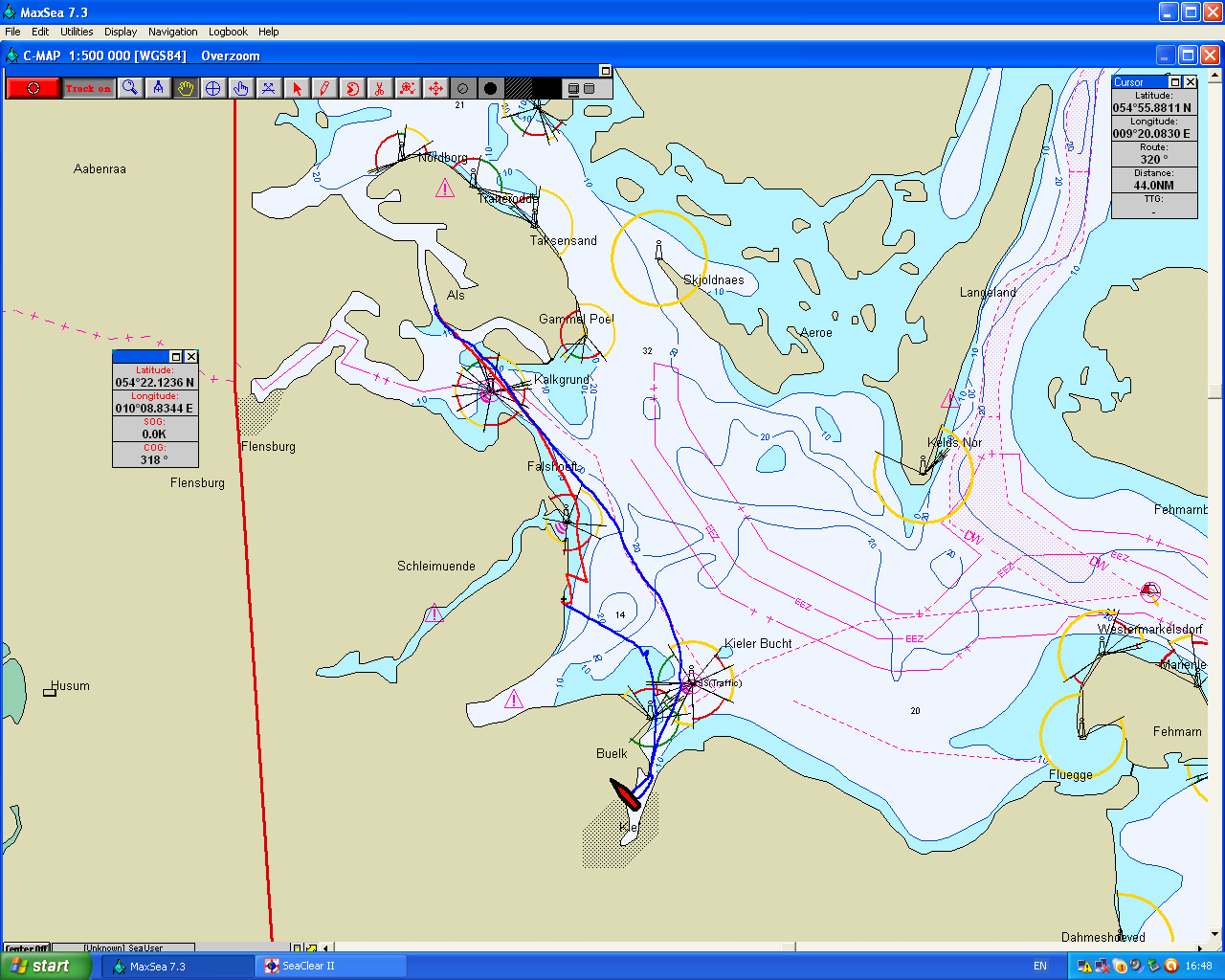Click the vertical scrollbar down arrow
This screenshot has height=980, width=1225.
tap(1215, 934)
